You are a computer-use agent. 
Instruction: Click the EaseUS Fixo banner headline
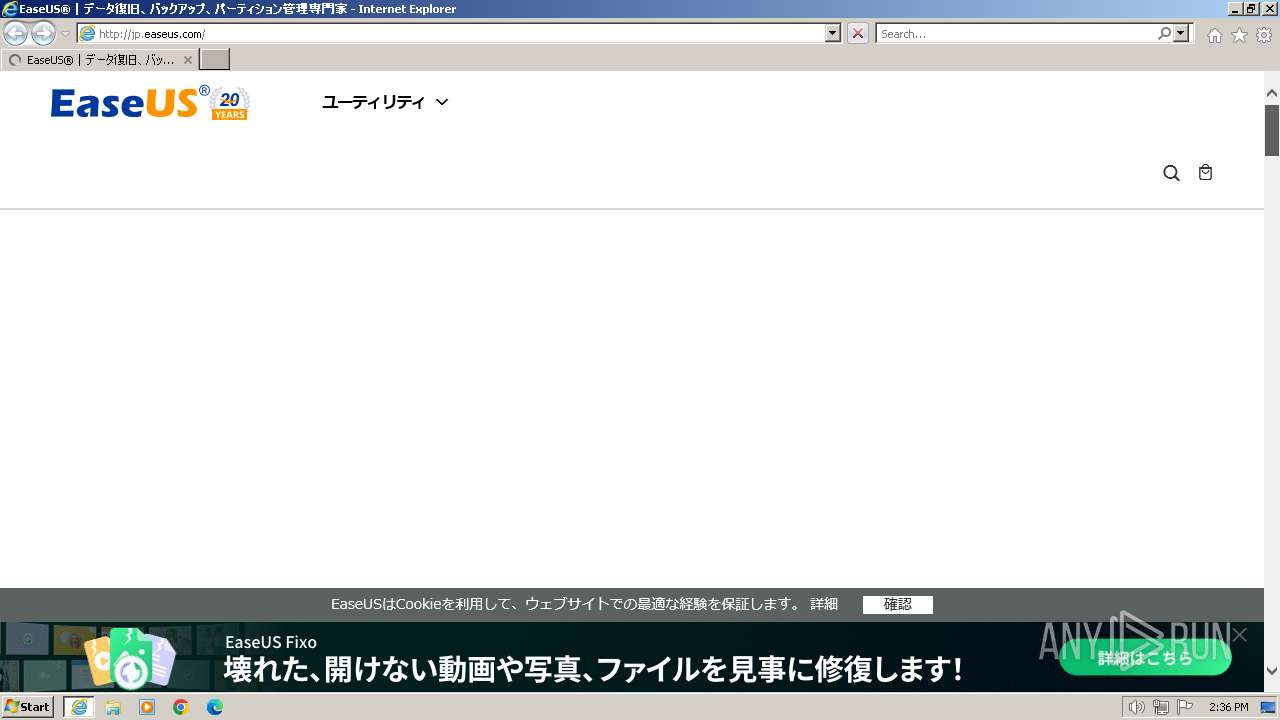(x=593, y=669)
